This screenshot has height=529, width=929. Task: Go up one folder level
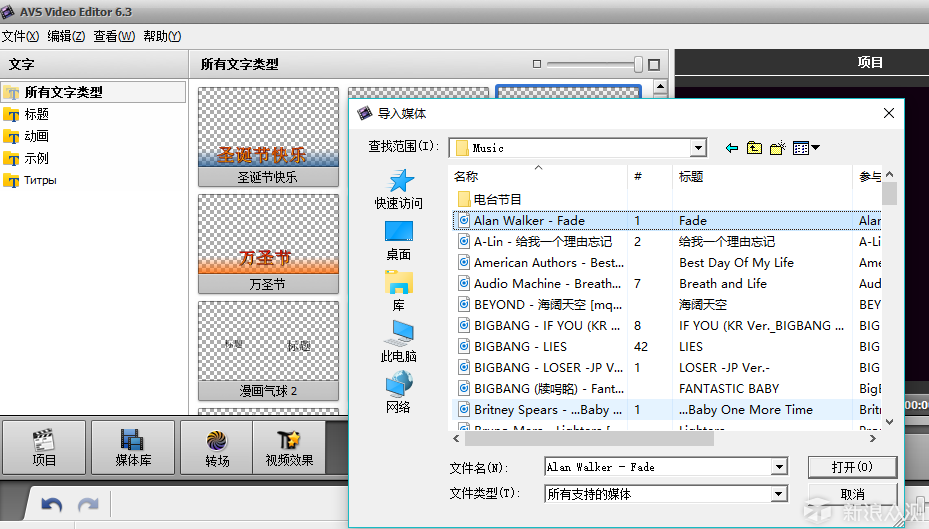click(755, 148)
